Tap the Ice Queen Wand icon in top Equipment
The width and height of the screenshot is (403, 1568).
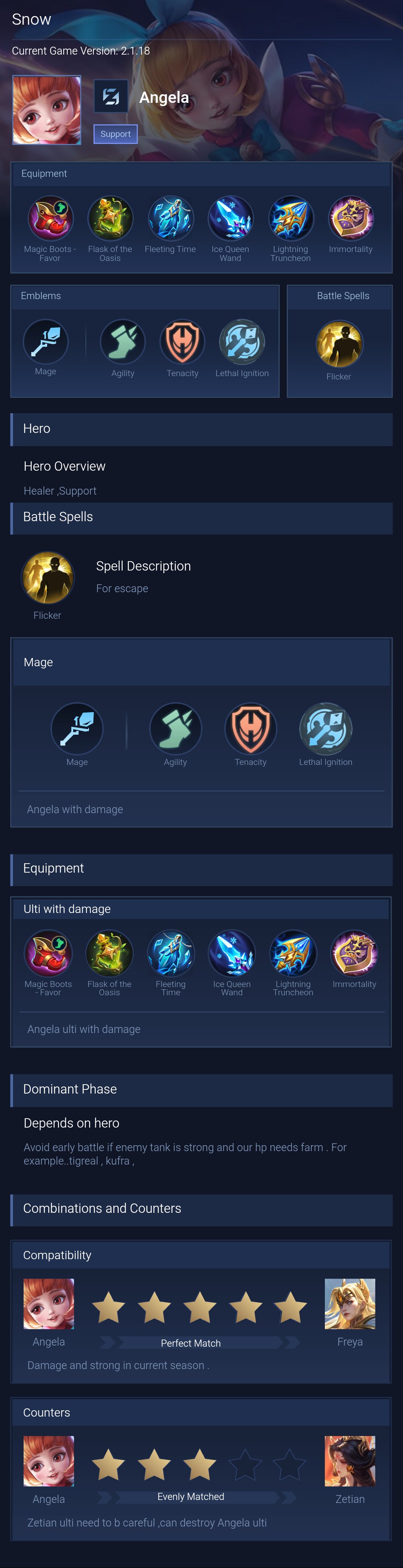[x=230, y=218]
